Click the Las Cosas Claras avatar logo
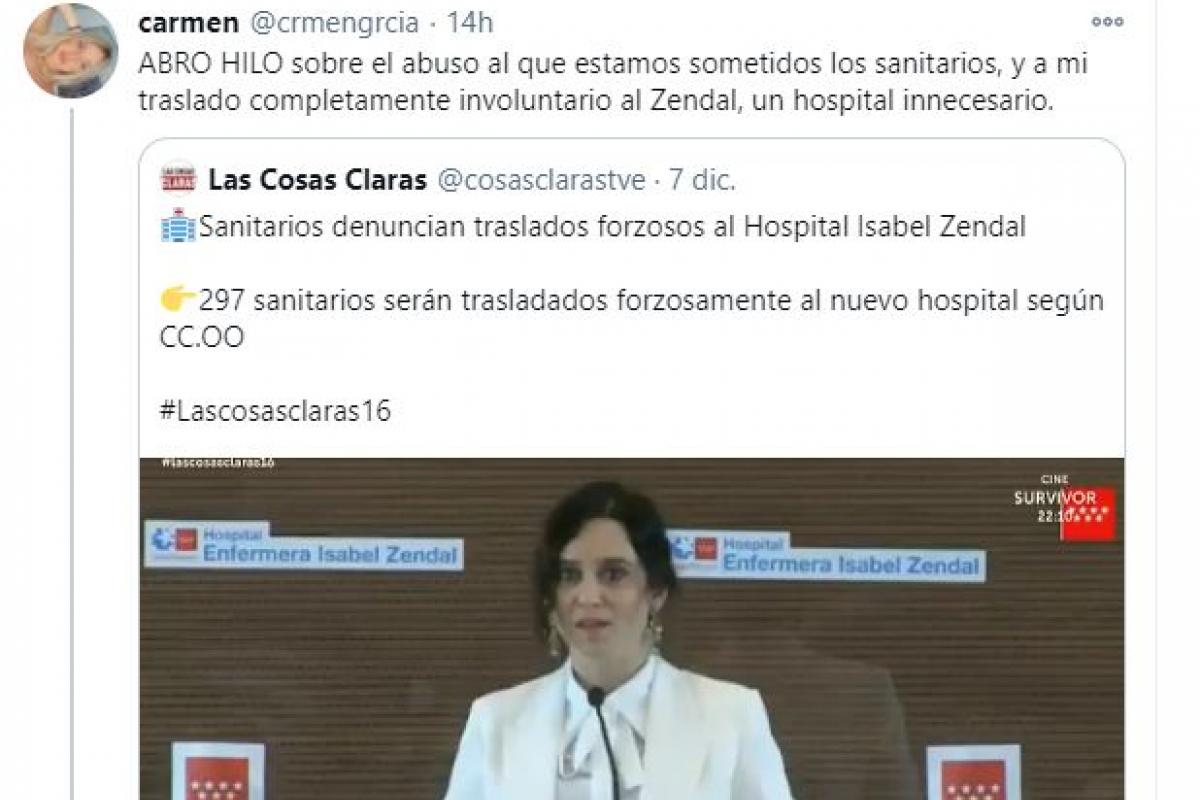 click(x=177, y=179)
